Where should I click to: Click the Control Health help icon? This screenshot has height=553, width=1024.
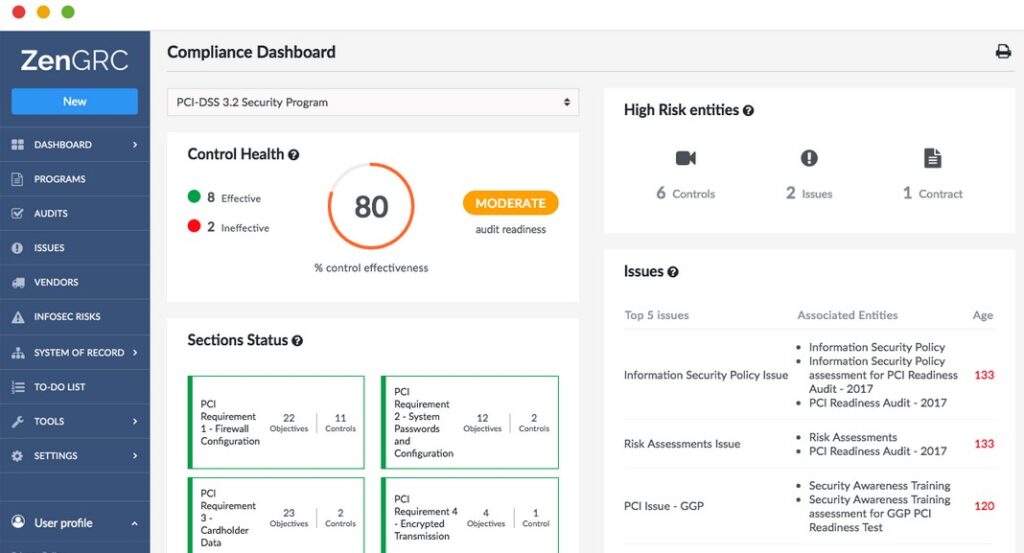coord(294,155)
